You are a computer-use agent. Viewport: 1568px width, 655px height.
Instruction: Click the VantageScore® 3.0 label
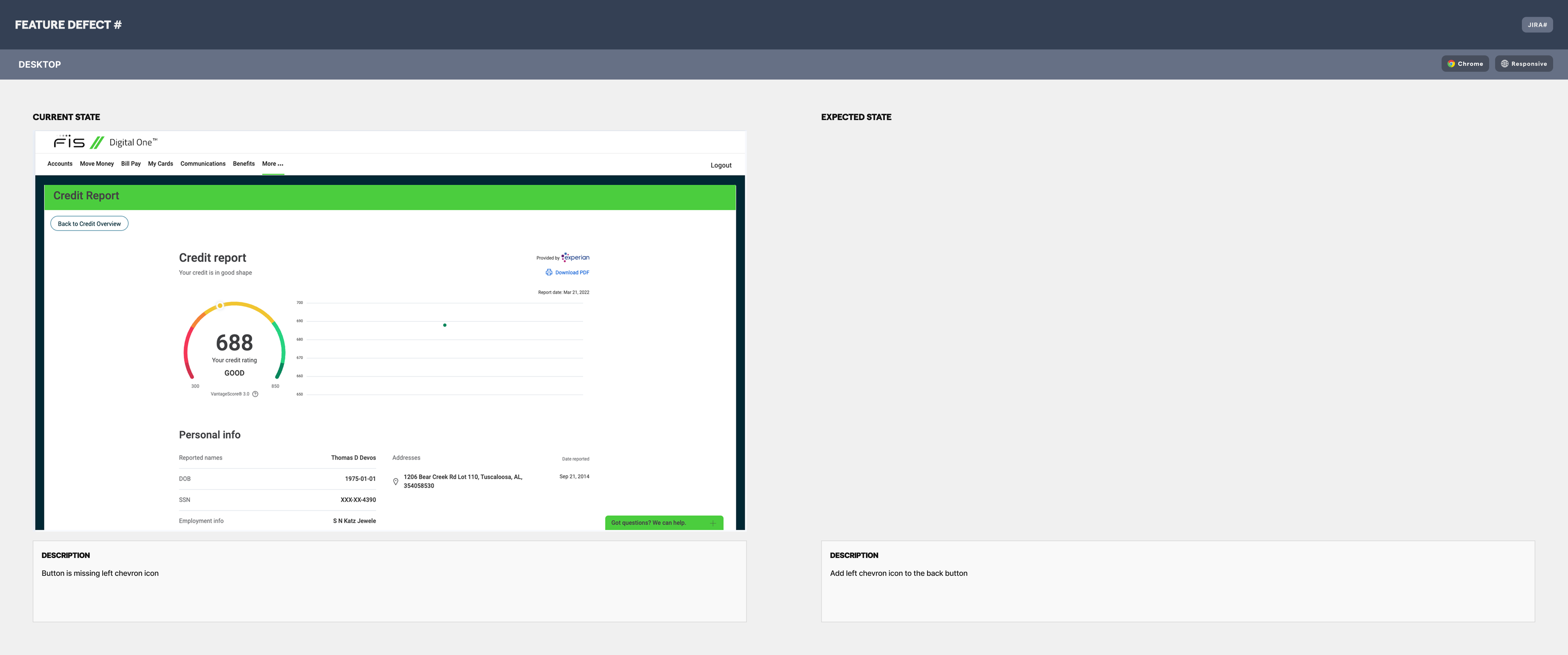point(230,394)
